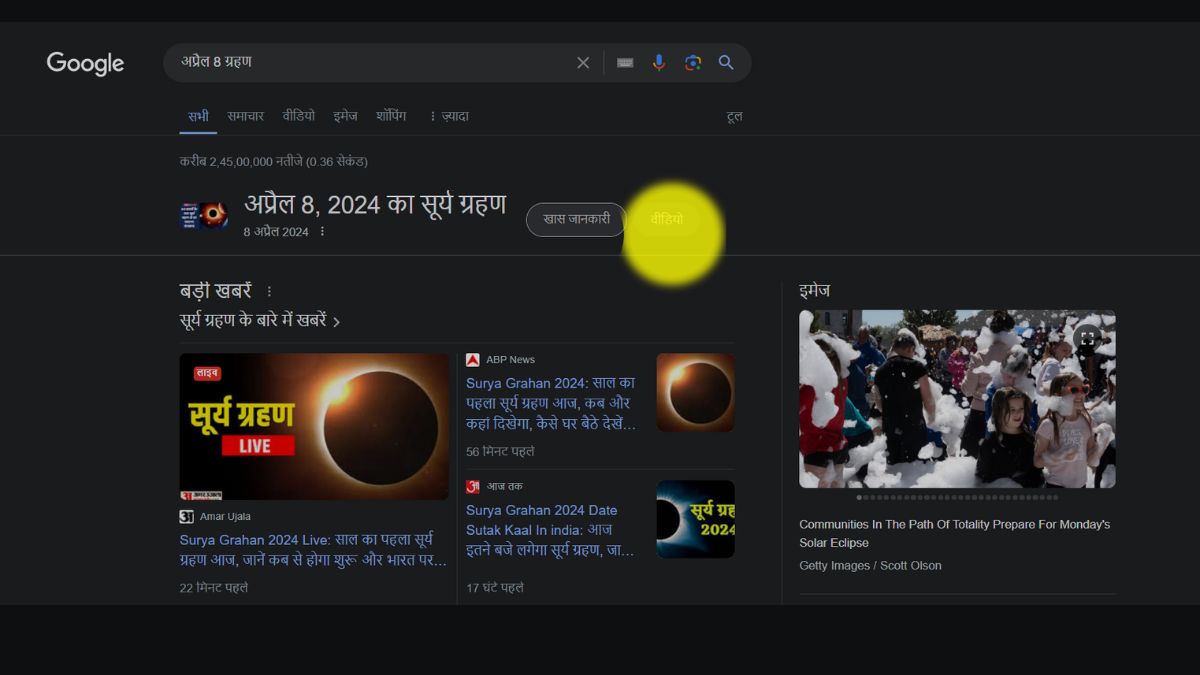Expand सूर्य ग्रहण के बारे में खबरें
Screen dimensions: 1200x675
click(x=260, y=321)
